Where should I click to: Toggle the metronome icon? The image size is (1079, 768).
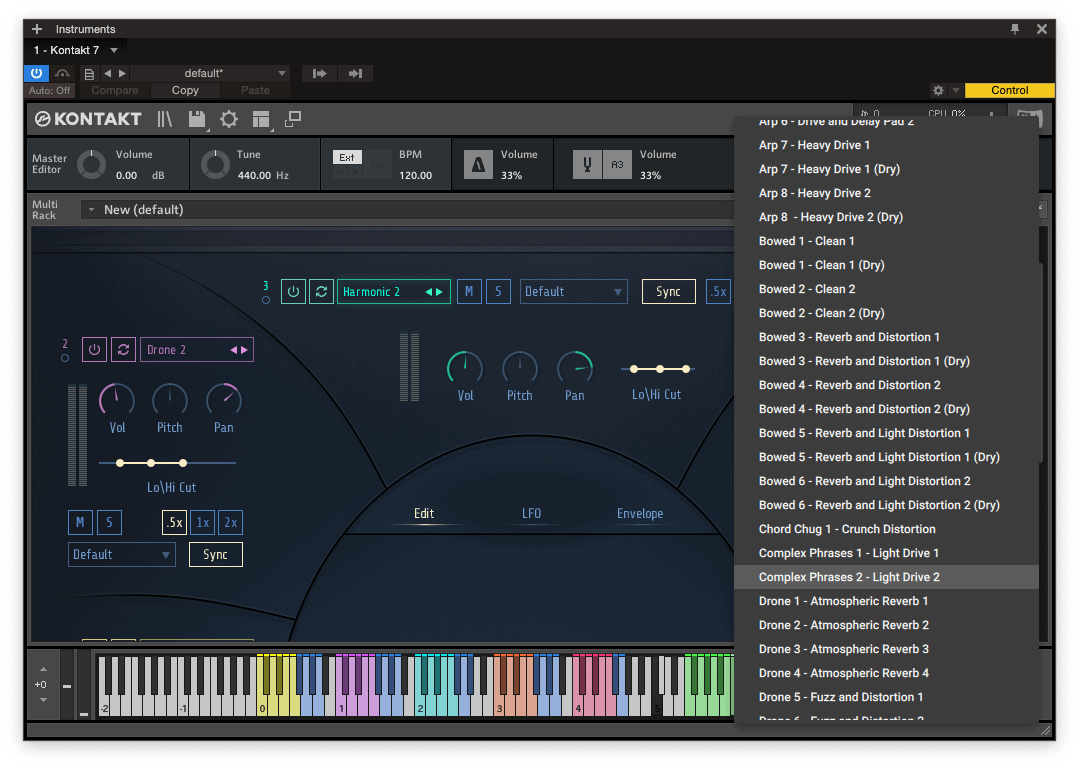point(478,164)
